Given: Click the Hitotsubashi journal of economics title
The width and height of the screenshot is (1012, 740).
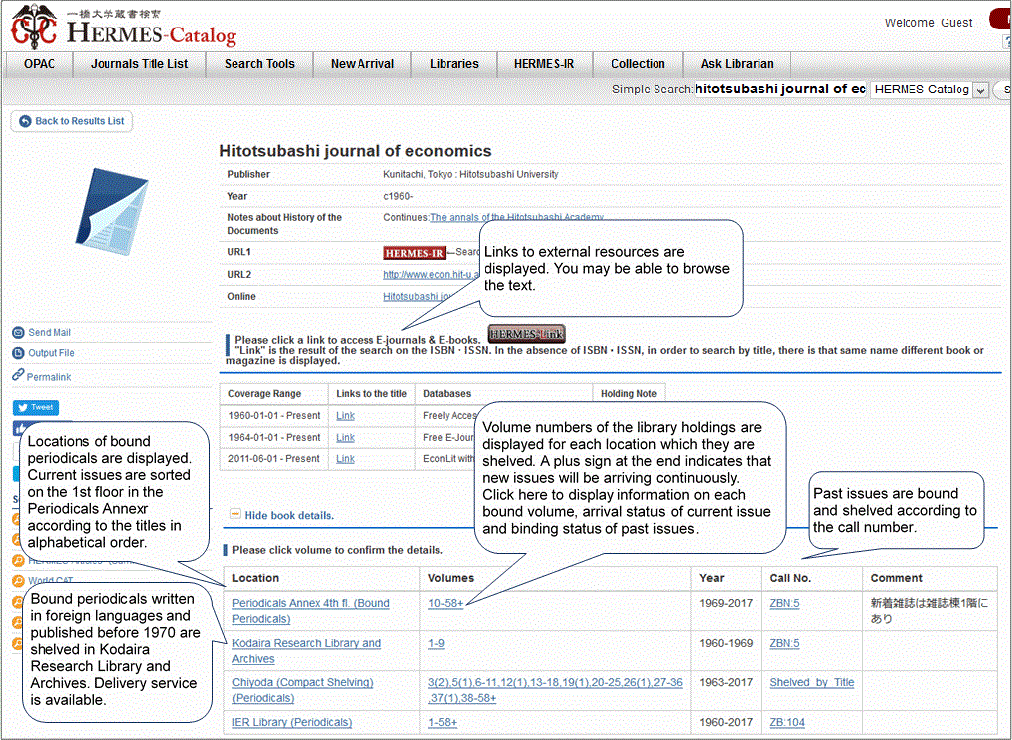Looking at the screenshot, I should (355, 151).
